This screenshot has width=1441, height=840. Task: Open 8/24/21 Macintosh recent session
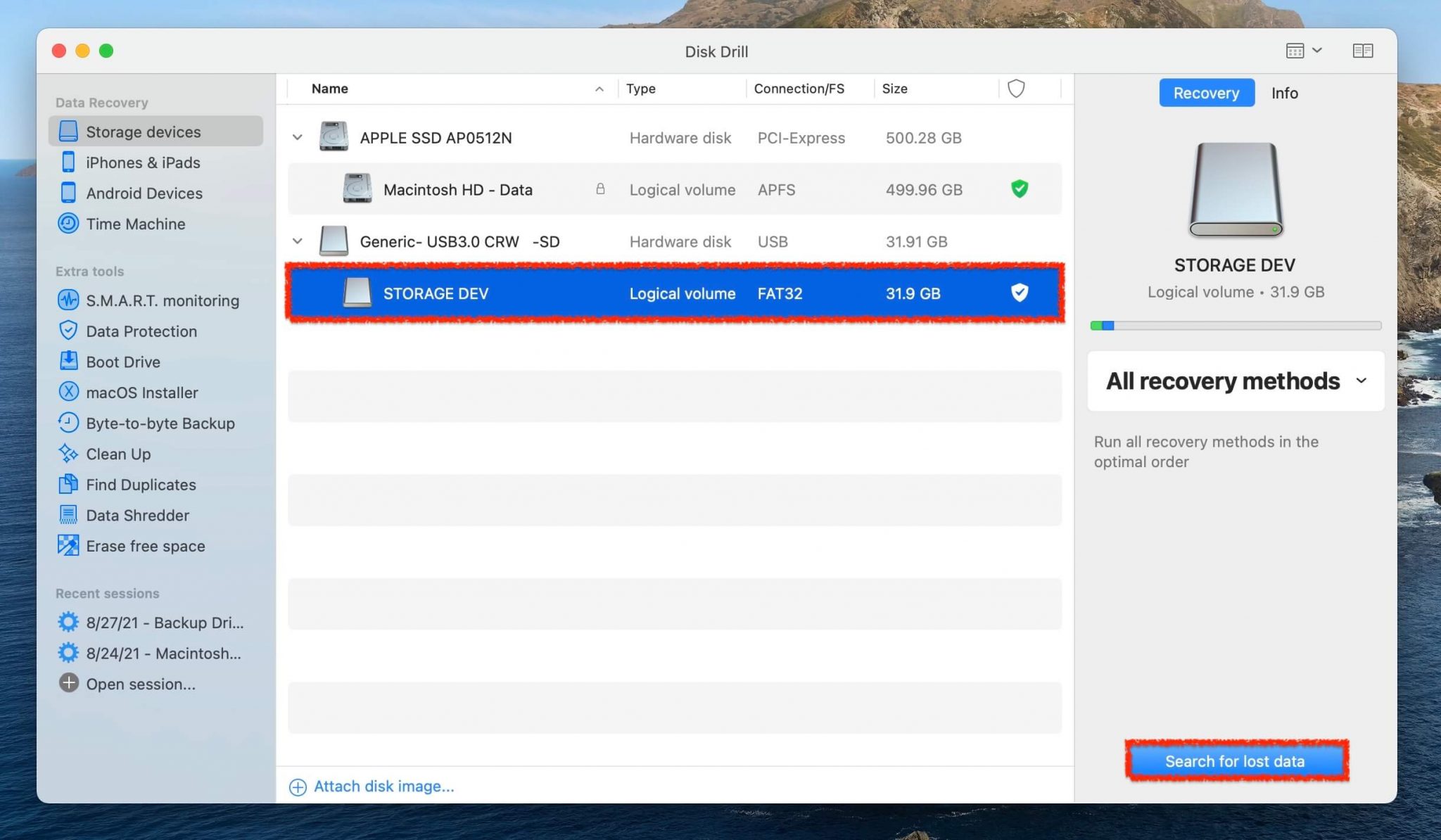pos(163,653)
